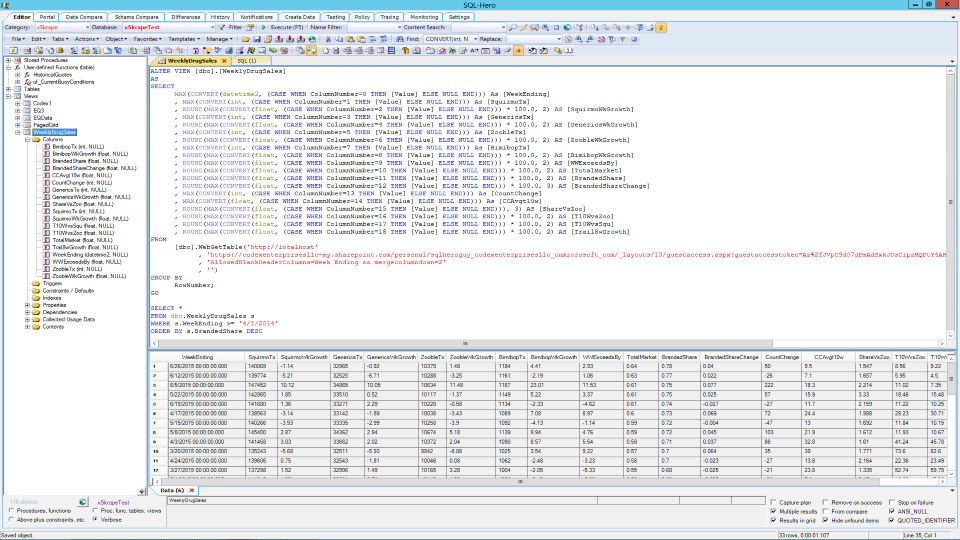Click the magnifier icon next to Content Search
The height and width of the screenshot is (540, 960).
[512, 28]
